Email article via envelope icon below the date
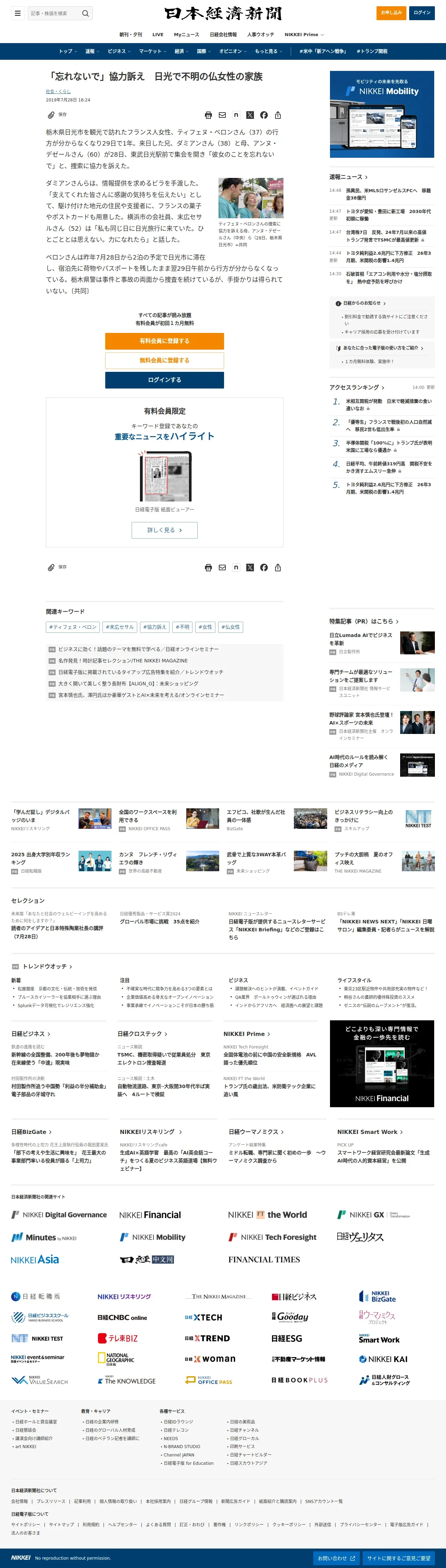This screenshot has height=1568, width=446. [222, 115]
